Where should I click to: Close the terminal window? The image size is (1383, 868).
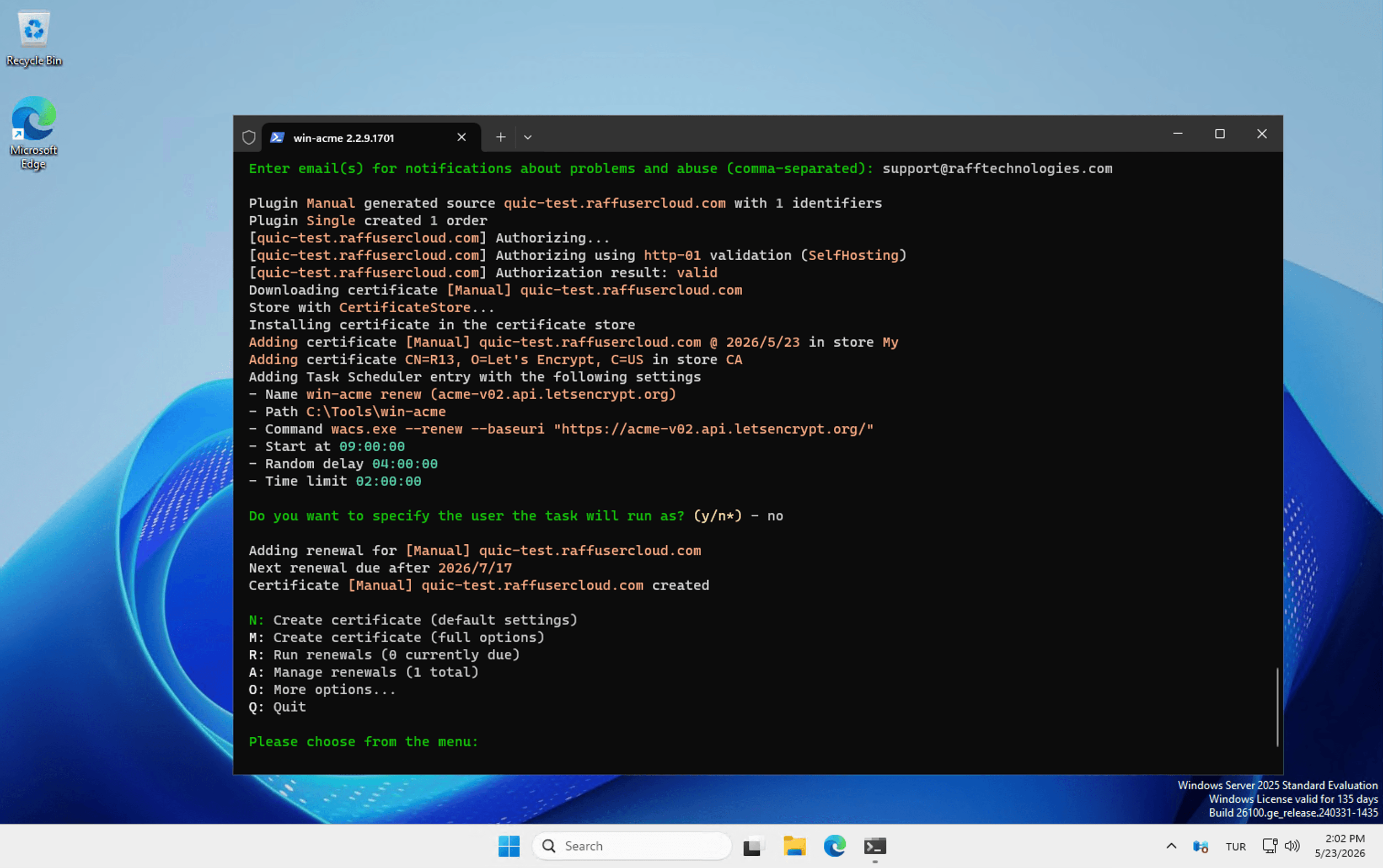coord(1261,134)
